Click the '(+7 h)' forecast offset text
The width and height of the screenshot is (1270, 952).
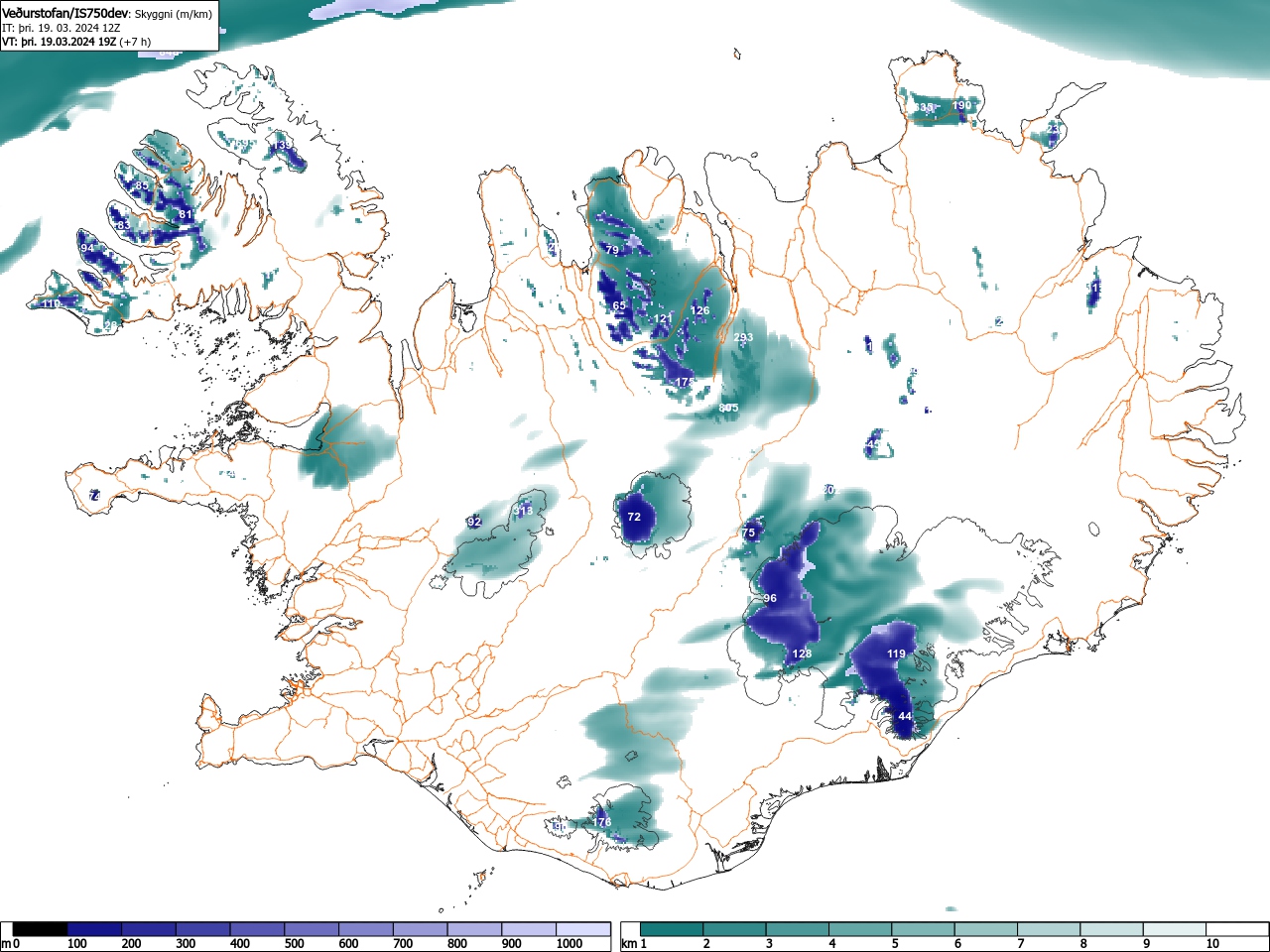point(133,42)
